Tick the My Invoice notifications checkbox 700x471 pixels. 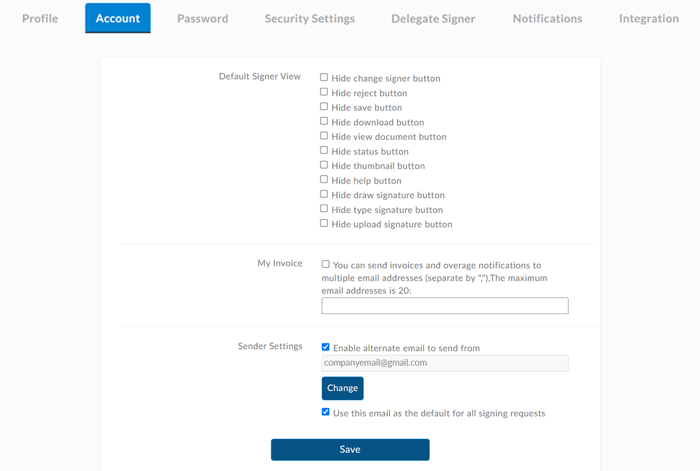point(326,265)
